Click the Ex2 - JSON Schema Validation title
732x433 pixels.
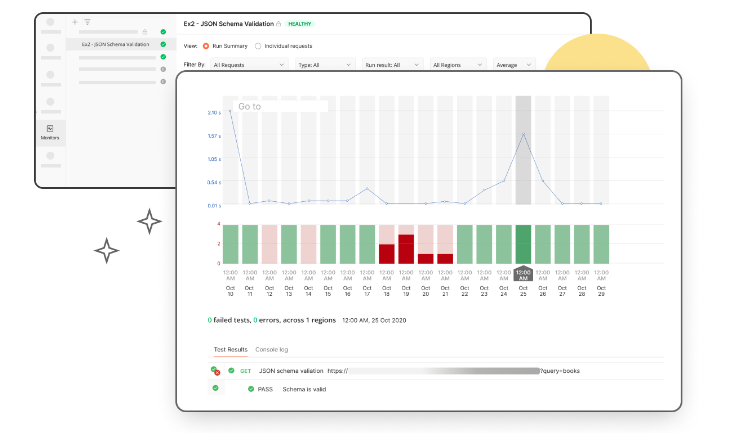228,24
